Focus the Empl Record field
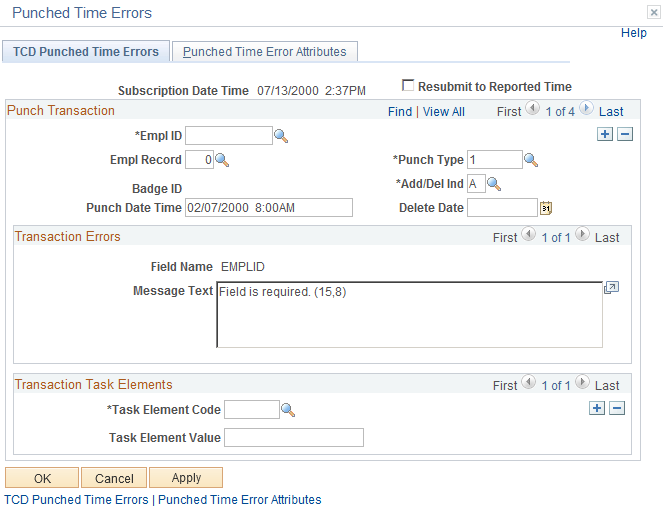 [x=199, y=160]
